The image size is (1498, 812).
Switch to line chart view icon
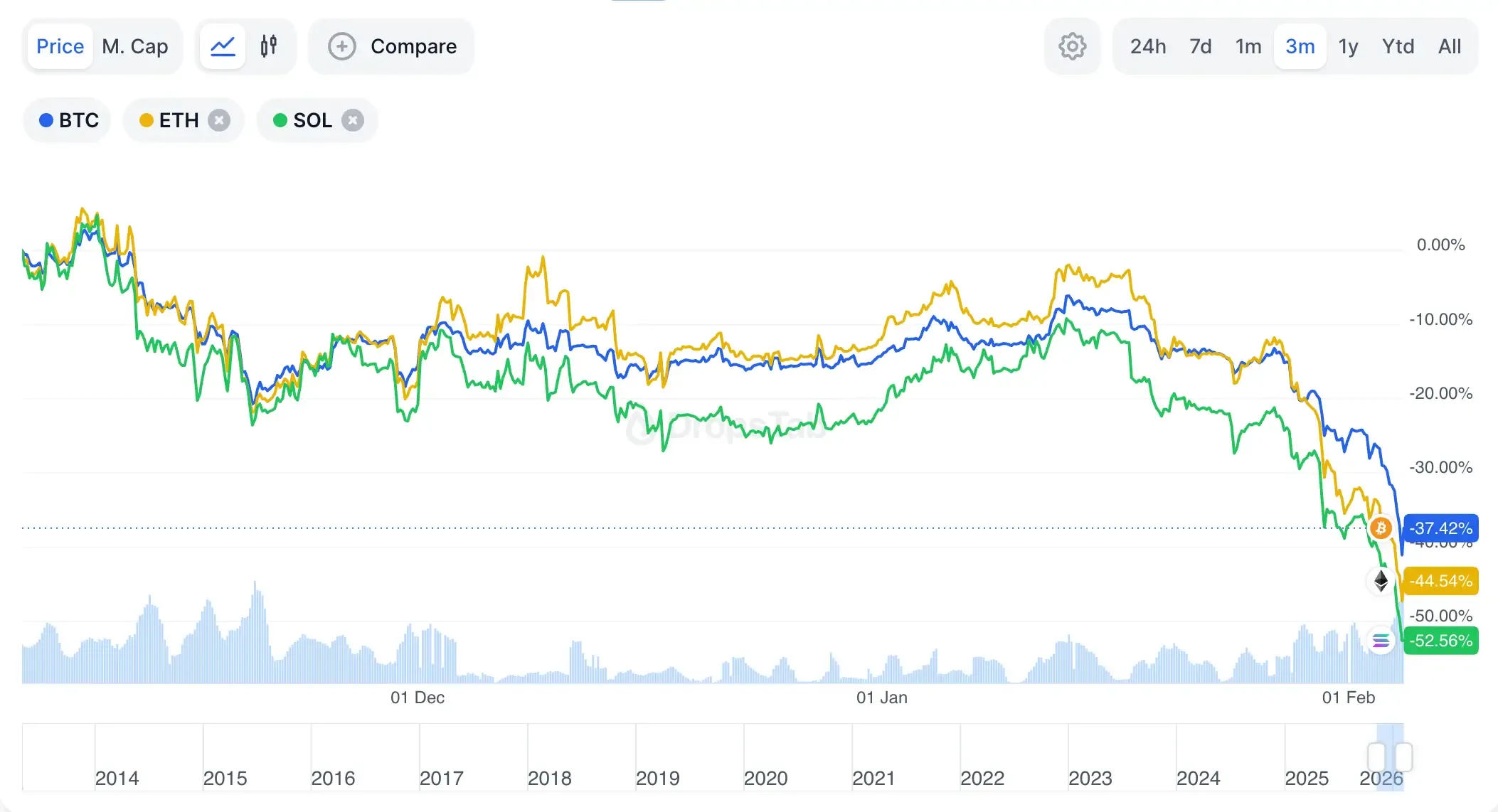coord(223,47)
